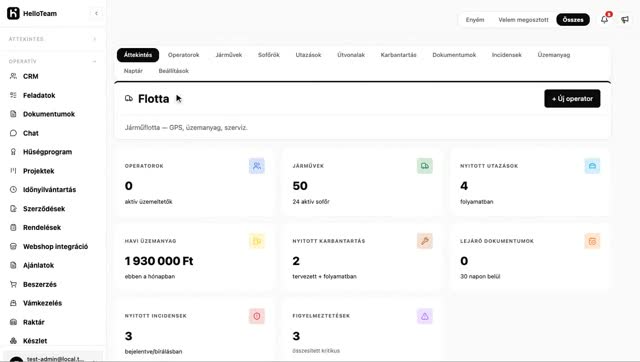Click the Új operator button
Image resolution: width=640 pixels, height=362 pixels.
pos(572,98)
